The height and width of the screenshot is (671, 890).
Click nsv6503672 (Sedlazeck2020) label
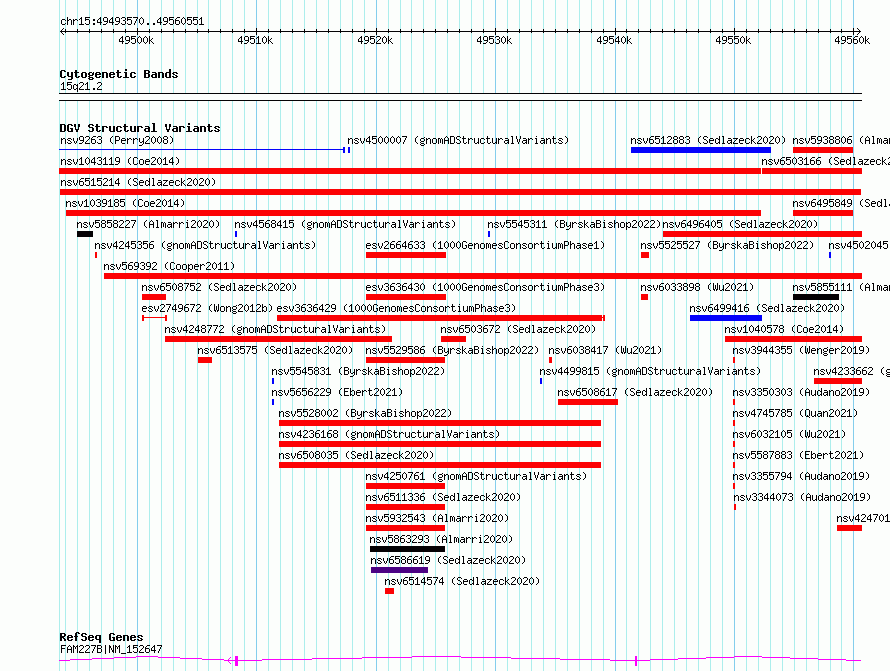pyautogui.click(x=518, y=329)
